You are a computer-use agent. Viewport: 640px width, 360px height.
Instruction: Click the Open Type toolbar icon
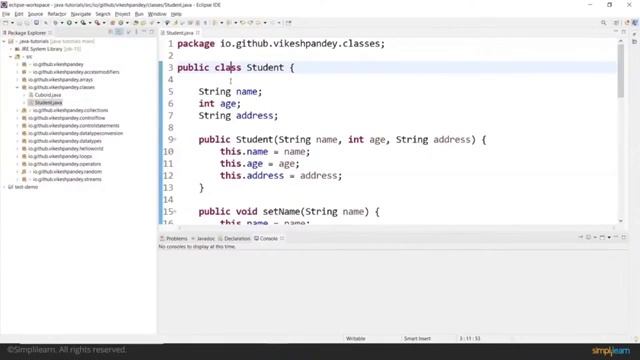(136, 23)
